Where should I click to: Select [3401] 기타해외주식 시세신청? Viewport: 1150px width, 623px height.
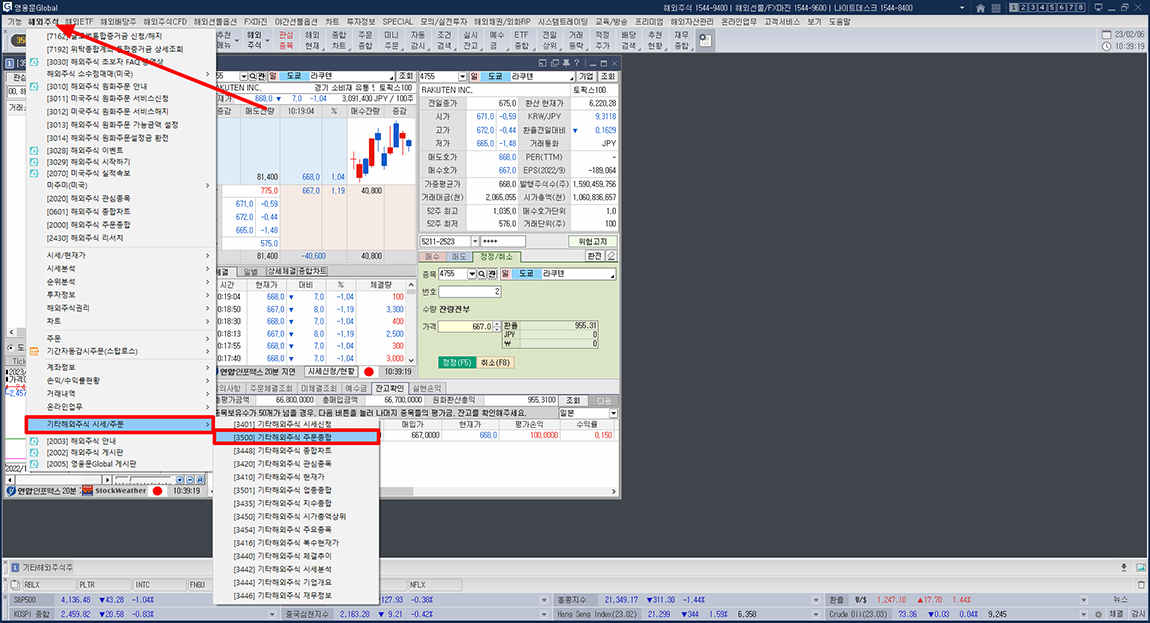pos(296,424)
